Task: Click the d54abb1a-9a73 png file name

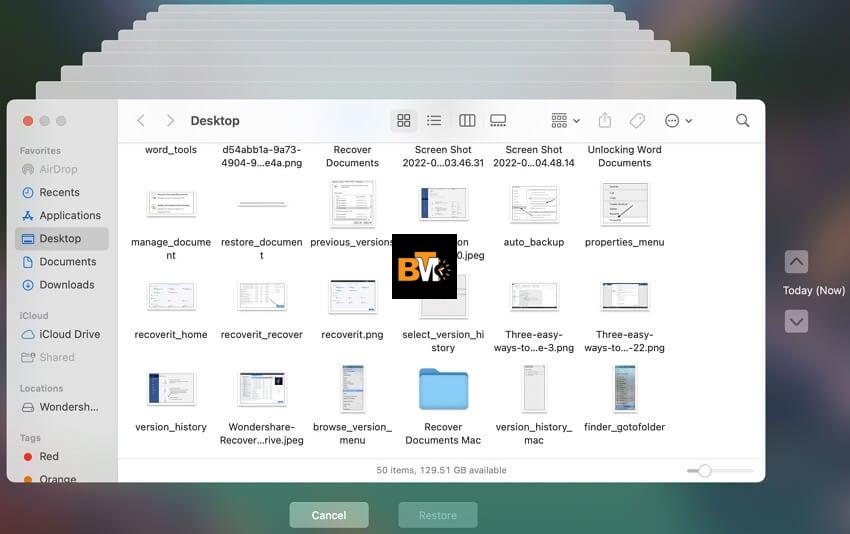Action: click(262, 156)
